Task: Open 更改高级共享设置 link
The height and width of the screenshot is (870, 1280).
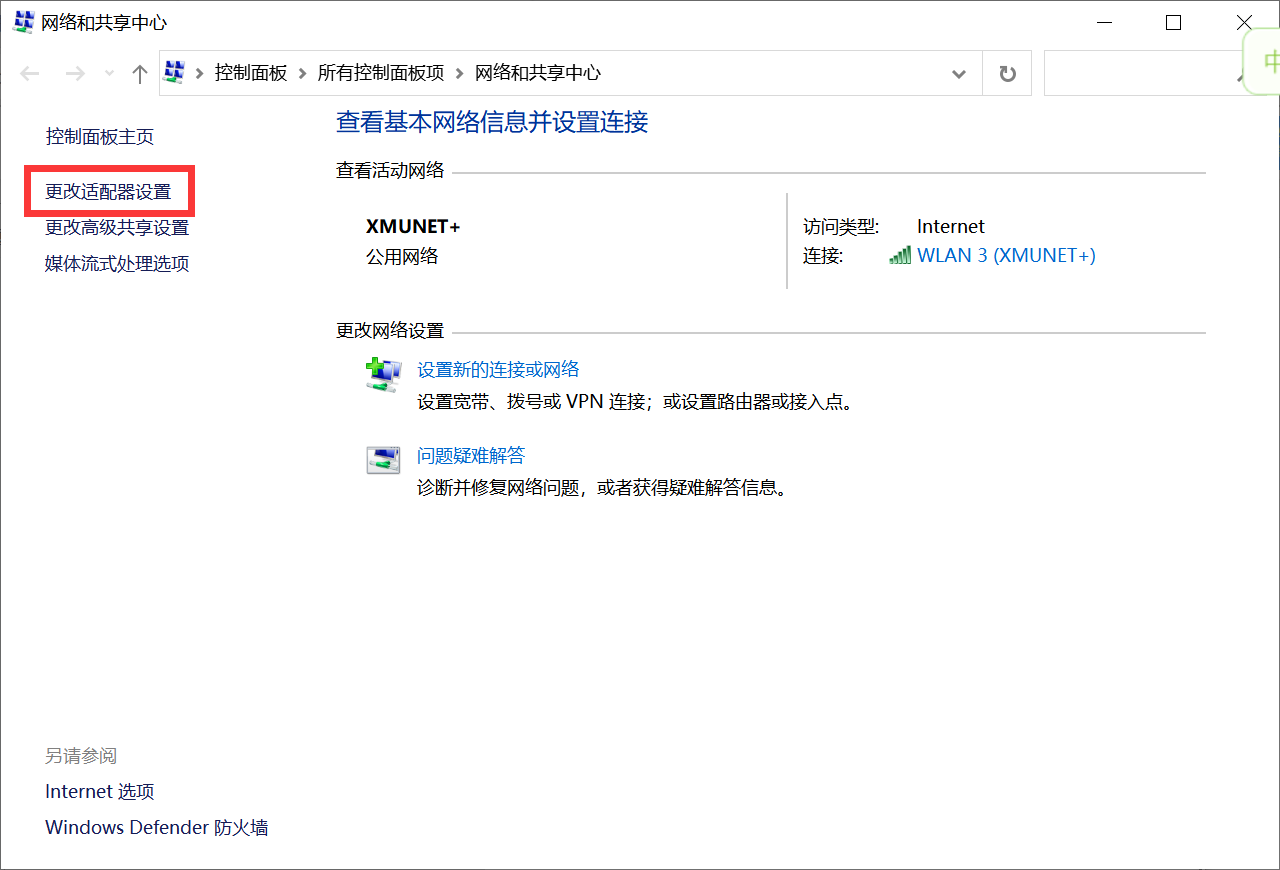Action: click(x=117, y=228)
